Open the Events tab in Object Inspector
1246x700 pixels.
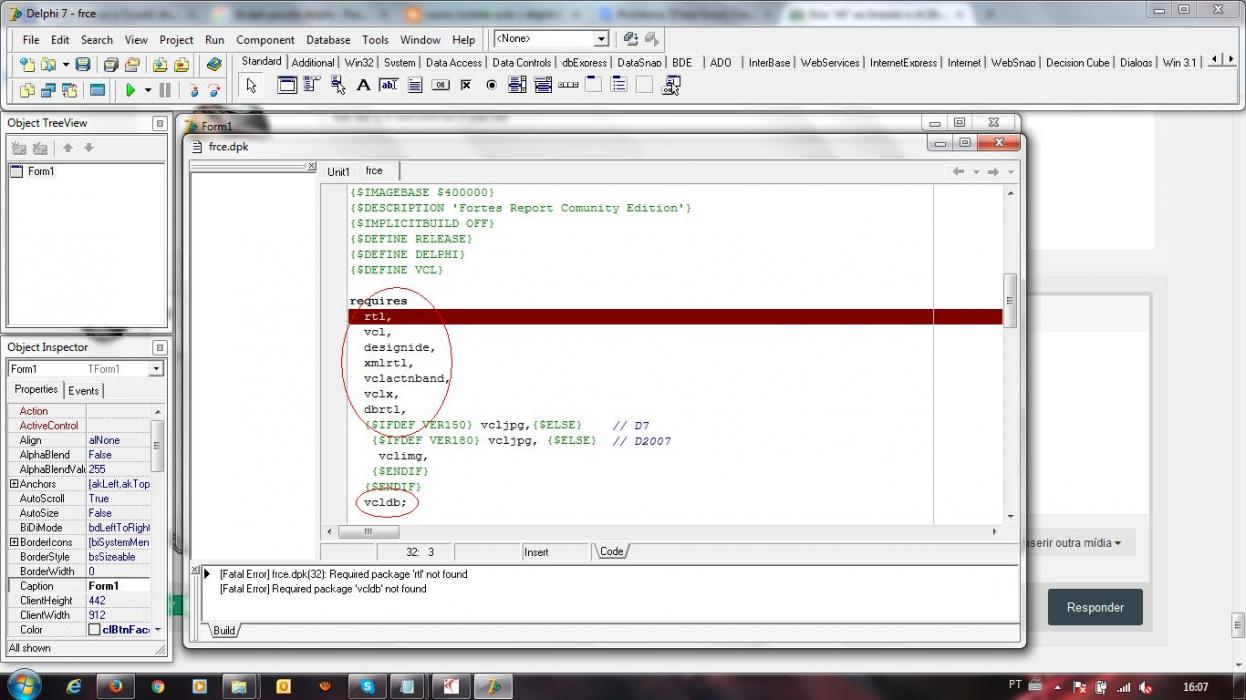84,391
